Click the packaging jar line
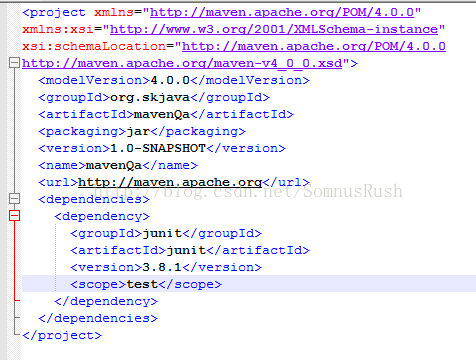 pyautogui.click(x=142, y=131)
